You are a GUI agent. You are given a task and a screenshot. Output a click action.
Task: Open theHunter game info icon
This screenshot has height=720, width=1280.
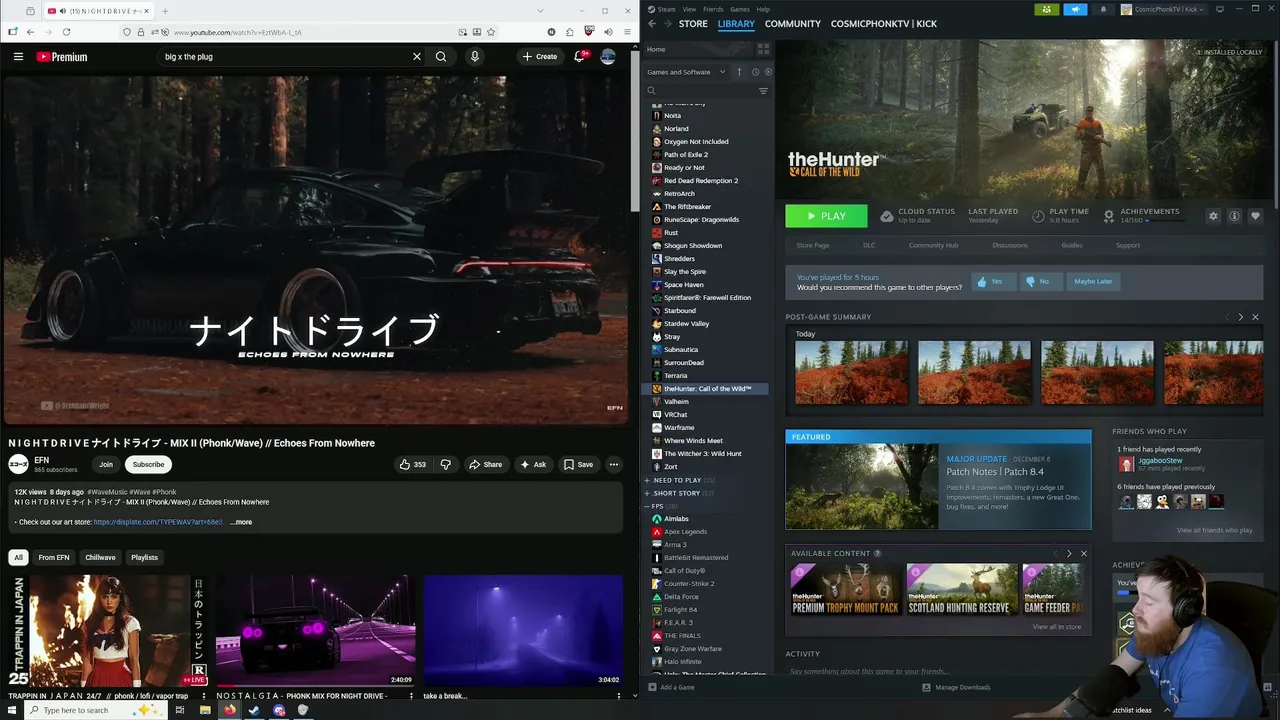tap(1235, 216)
